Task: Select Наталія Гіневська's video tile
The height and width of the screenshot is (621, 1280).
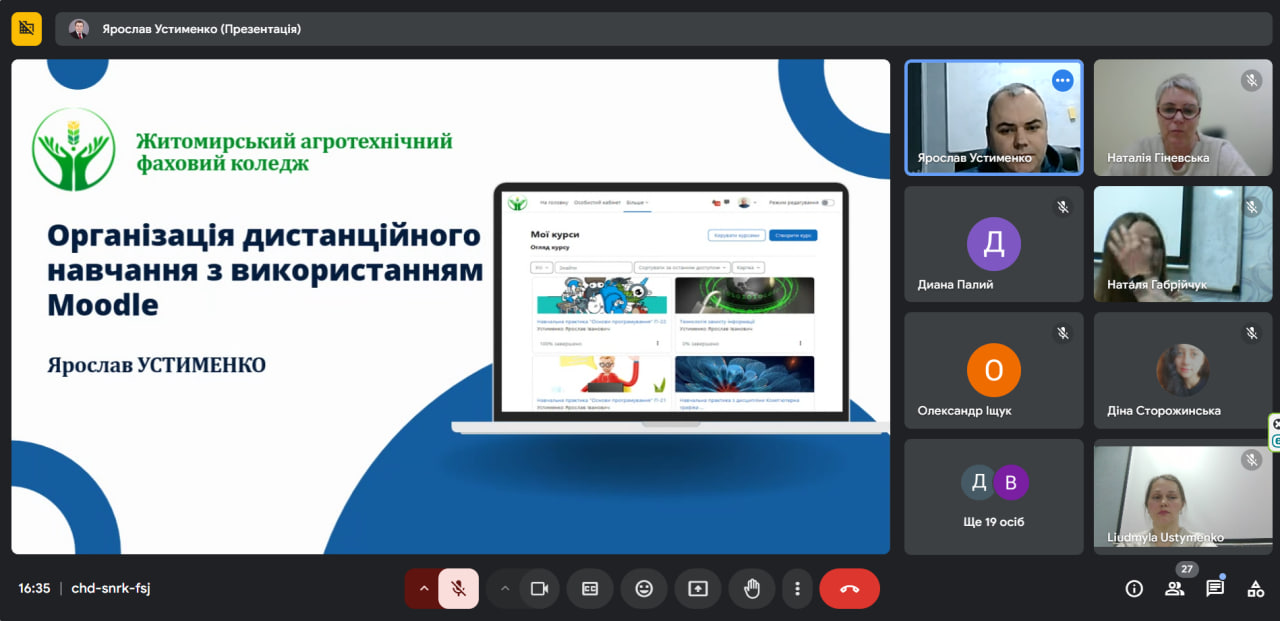Action: tap(1183, 117)
